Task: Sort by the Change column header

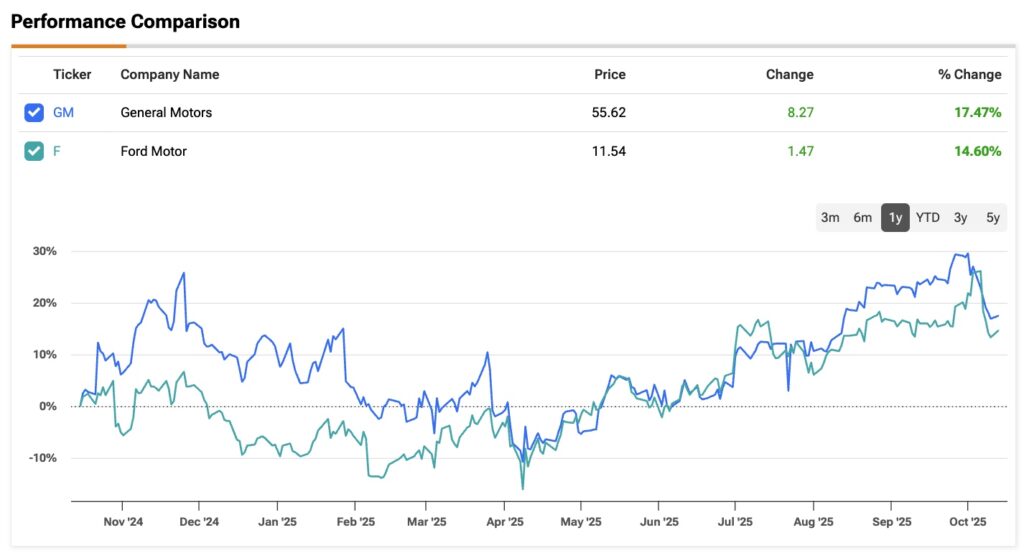Action: [789, 74]
